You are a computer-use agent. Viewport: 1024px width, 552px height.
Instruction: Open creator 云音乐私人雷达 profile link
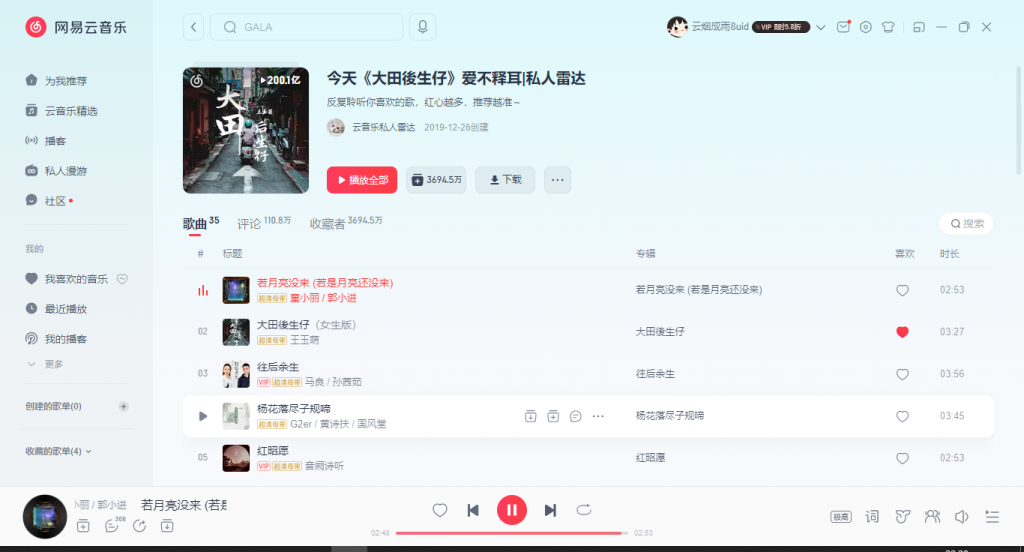pyautogui.click(x=383, y=127)
